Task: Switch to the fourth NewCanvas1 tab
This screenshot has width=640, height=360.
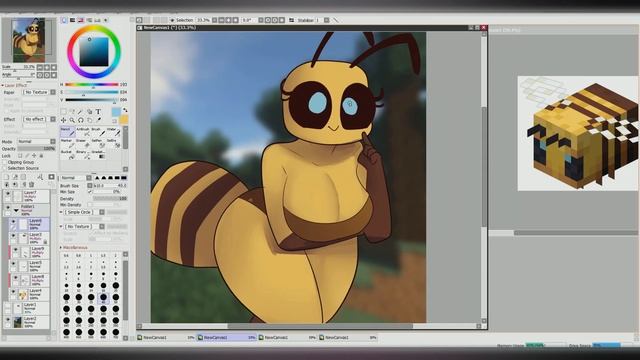Action: tap(348, 338)
